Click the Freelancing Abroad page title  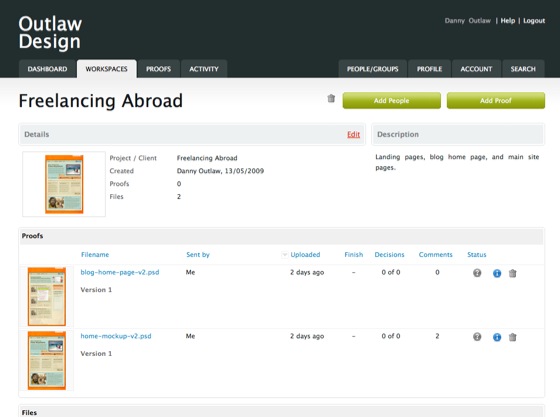(100, 101)
